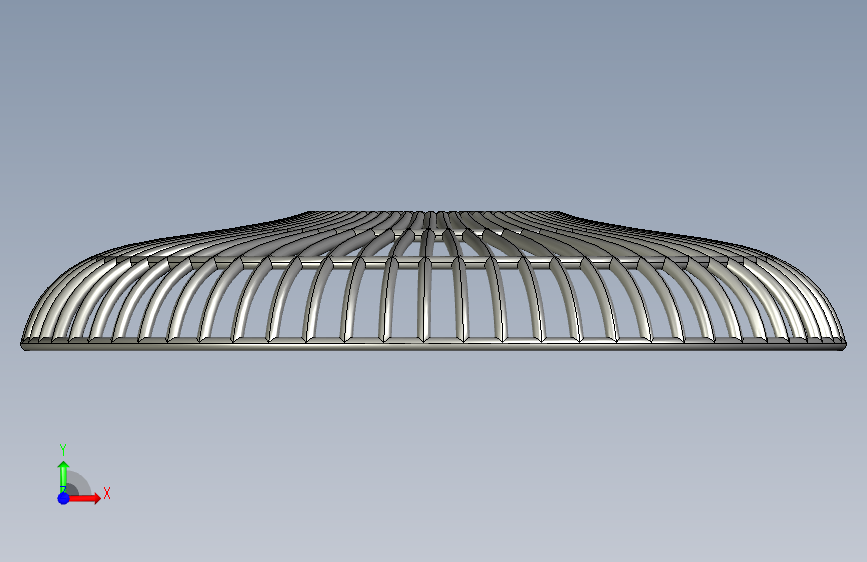Click the green Y axis arrow of the triad
Viewport: 867px width, 562px height.
pyautogui.click(x=64, y=476)
